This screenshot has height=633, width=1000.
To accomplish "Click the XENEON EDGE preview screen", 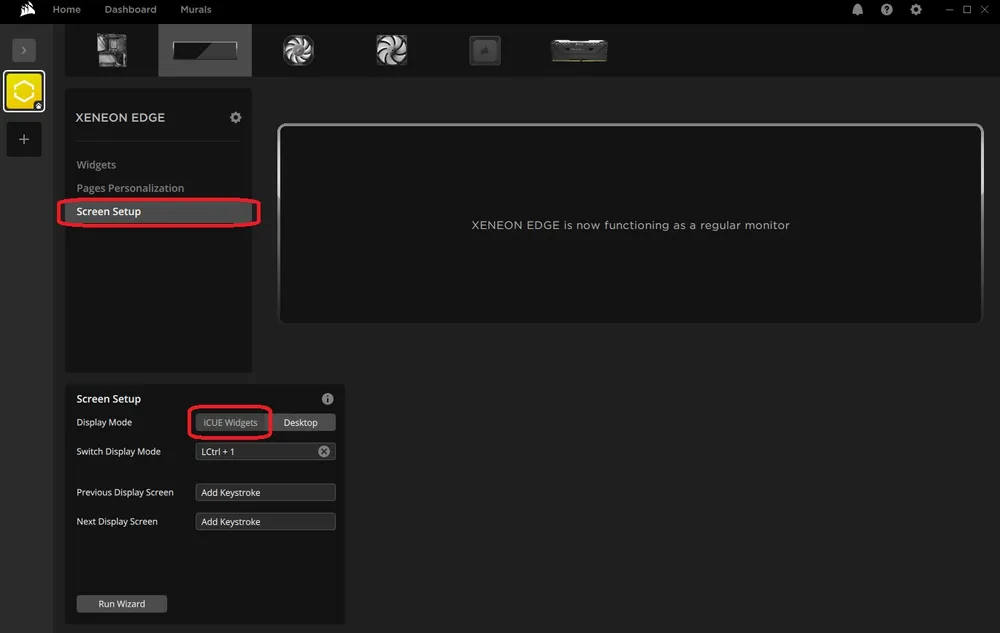I will click(x=630, y=224).
